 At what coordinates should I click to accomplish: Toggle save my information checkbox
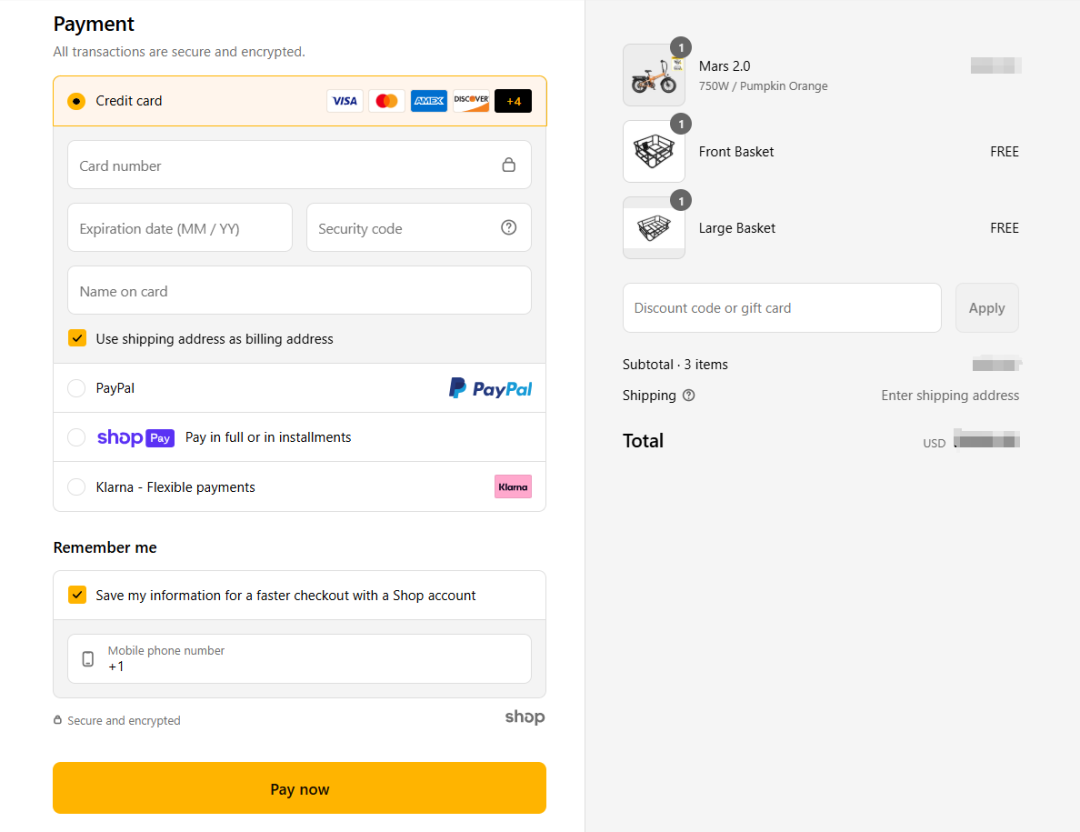coord(77,595)
